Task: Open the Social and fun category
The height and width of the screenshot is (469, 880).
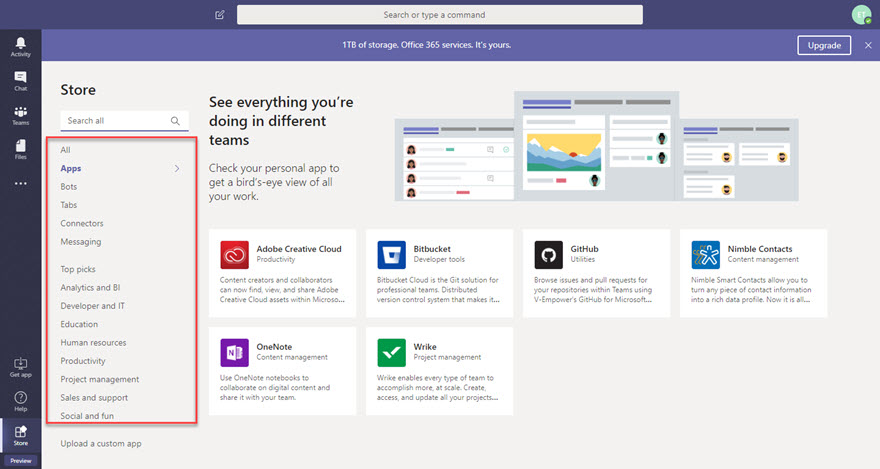Action: click(87, 416)
